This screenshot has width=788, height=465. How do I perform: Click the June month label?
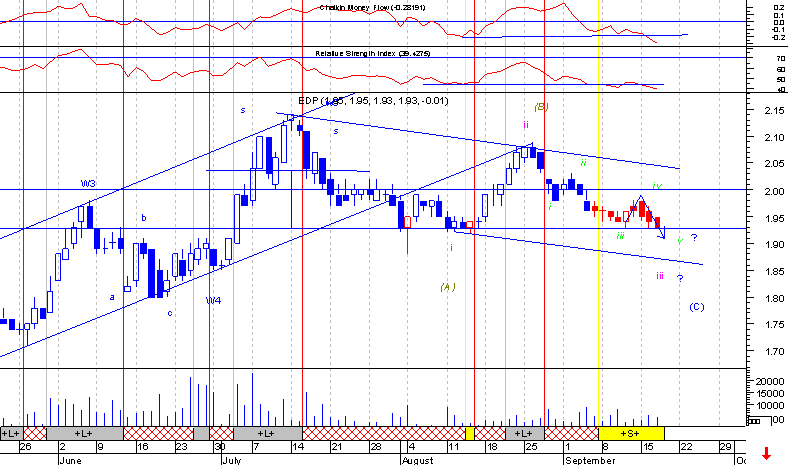[x=70, y=460]
